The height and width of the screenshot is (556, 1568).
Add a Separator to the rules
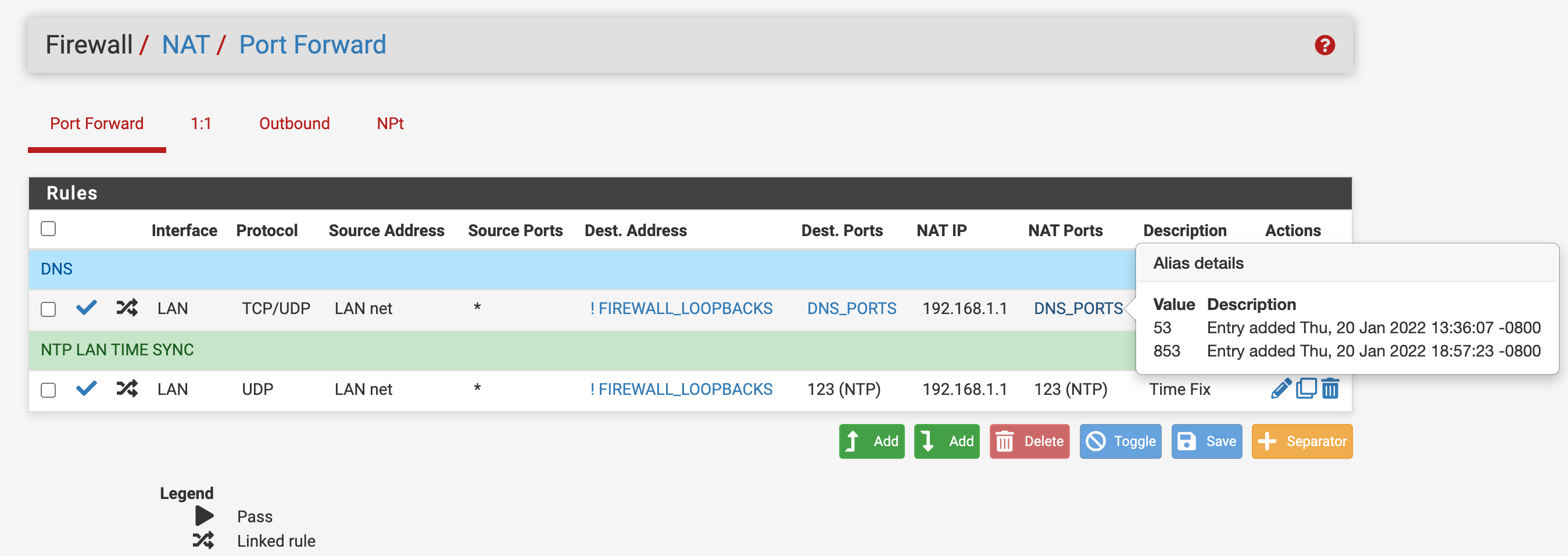1302,441
